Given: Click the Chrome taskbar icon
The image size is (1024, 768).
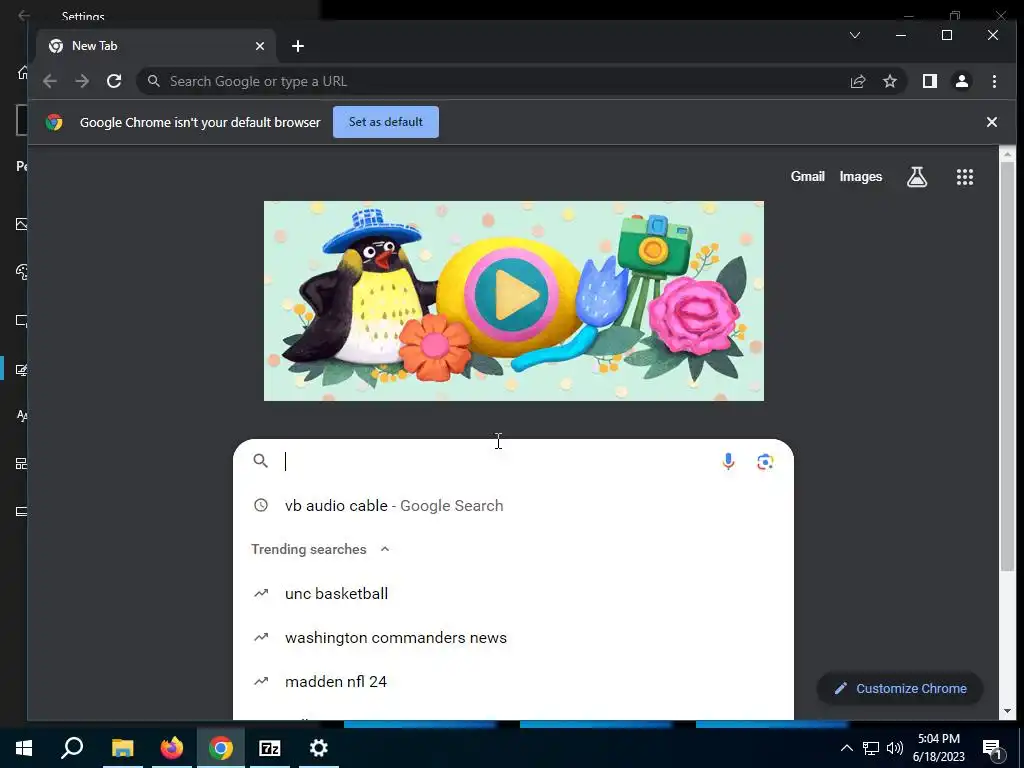Looking at the screenshot, I should pos(221,748).
